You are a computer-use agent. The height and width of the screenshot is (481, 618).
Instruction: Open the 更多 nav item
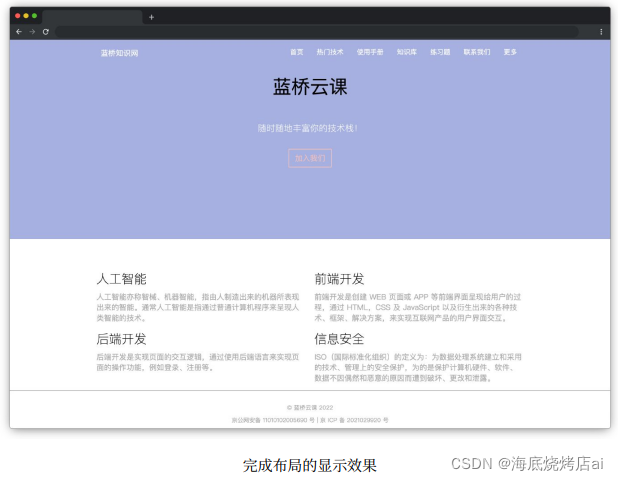pyautogui.click(x=510, y=52)
